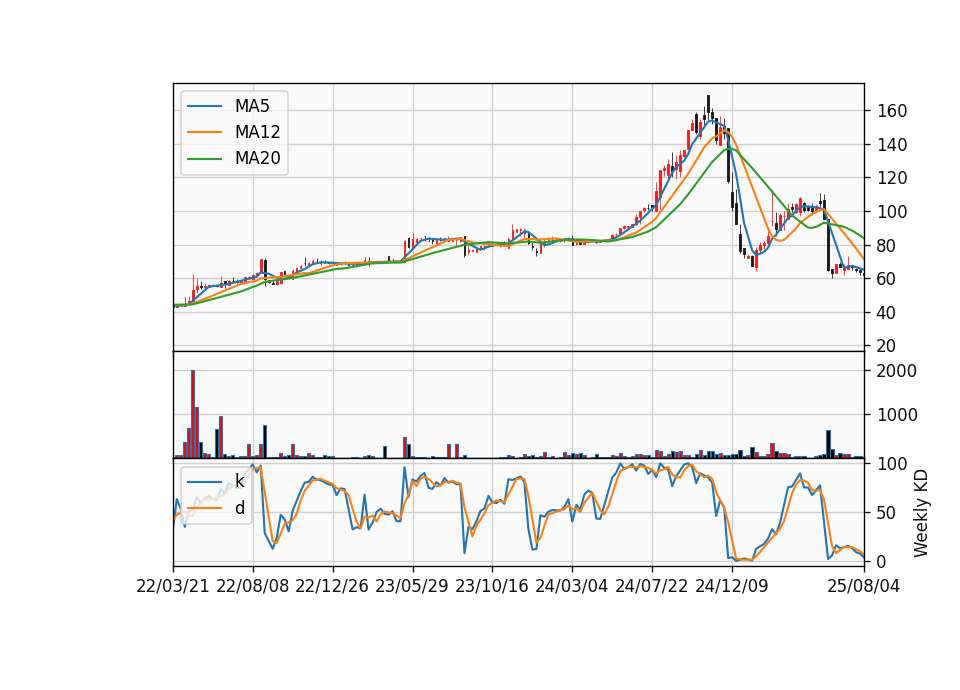This screenshot has width=960, height=690.
Task: Click the 40 price axis label
Action: pos(887,313)
